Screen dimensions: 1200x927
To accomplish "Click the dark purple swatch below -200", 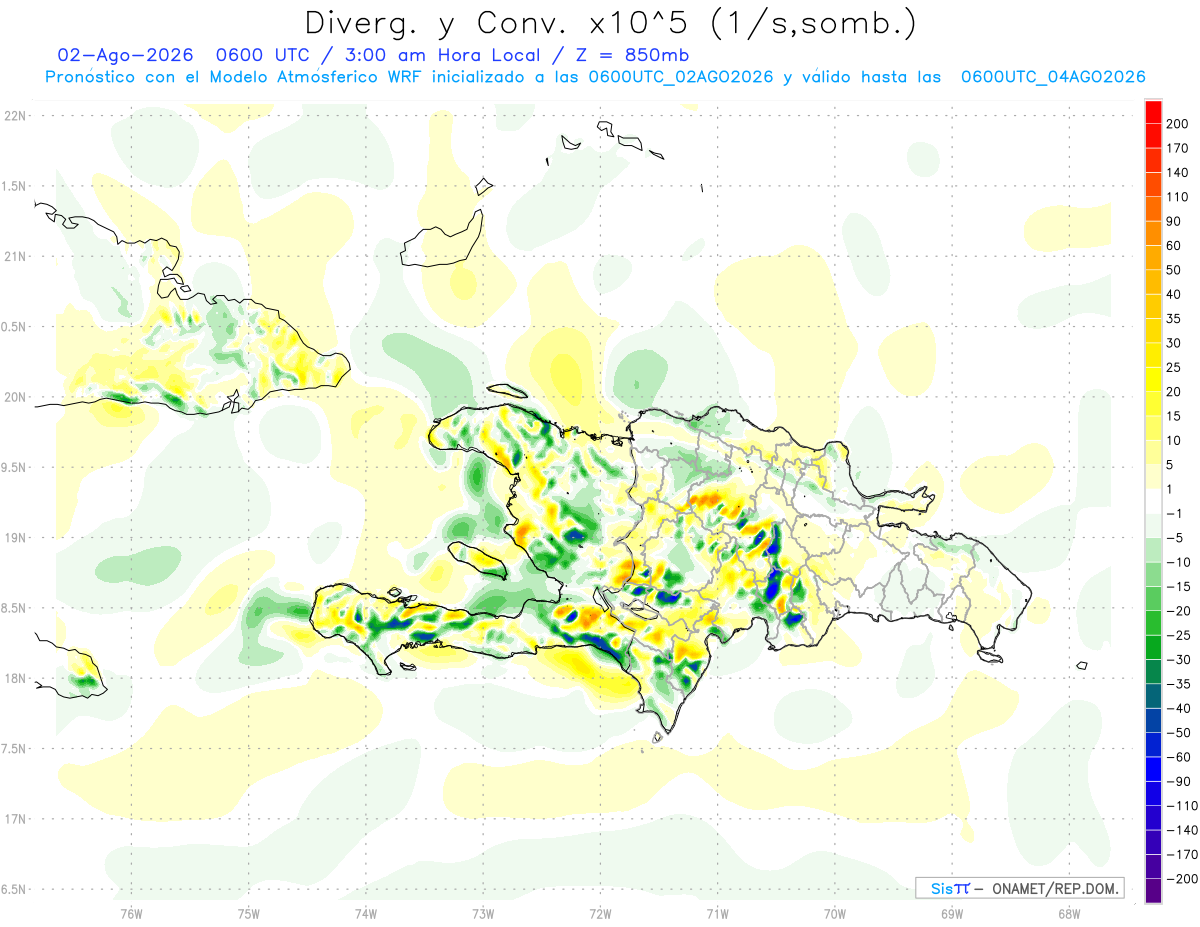I will [x=1153, y=892].
